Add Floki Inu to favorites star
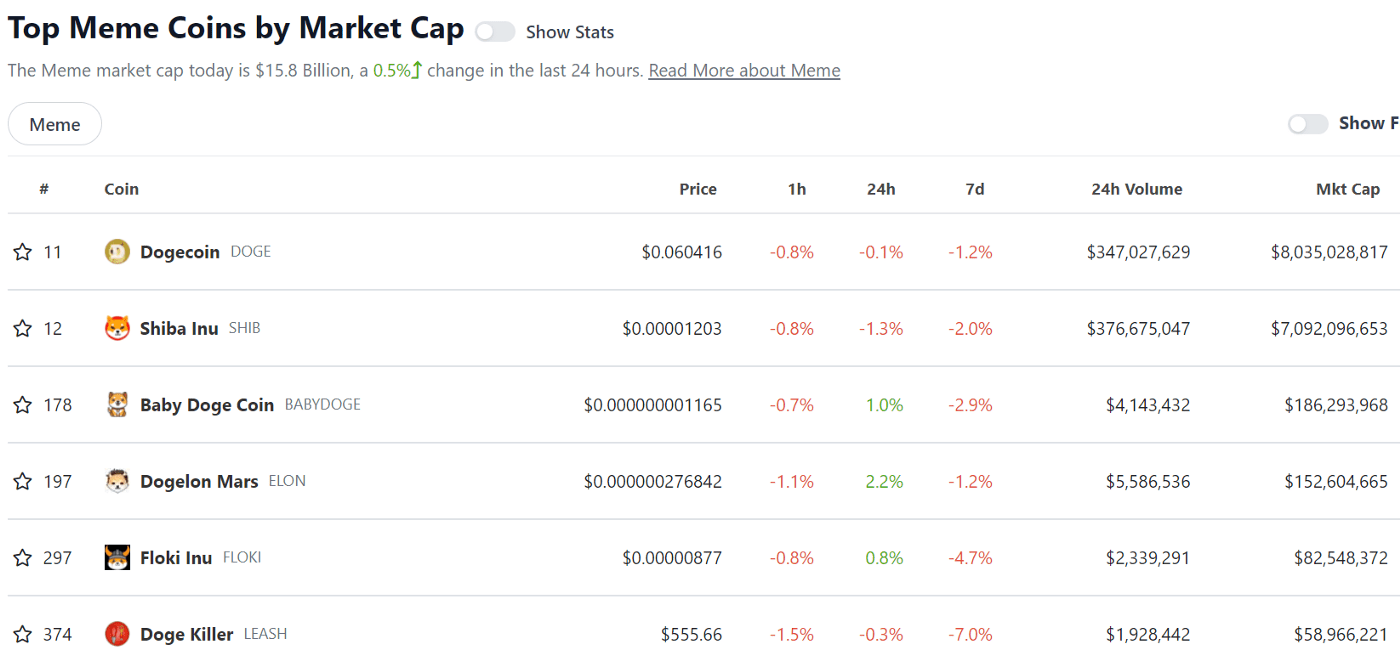Viewport: 1400px width, 655px height. tap(22, 558)
